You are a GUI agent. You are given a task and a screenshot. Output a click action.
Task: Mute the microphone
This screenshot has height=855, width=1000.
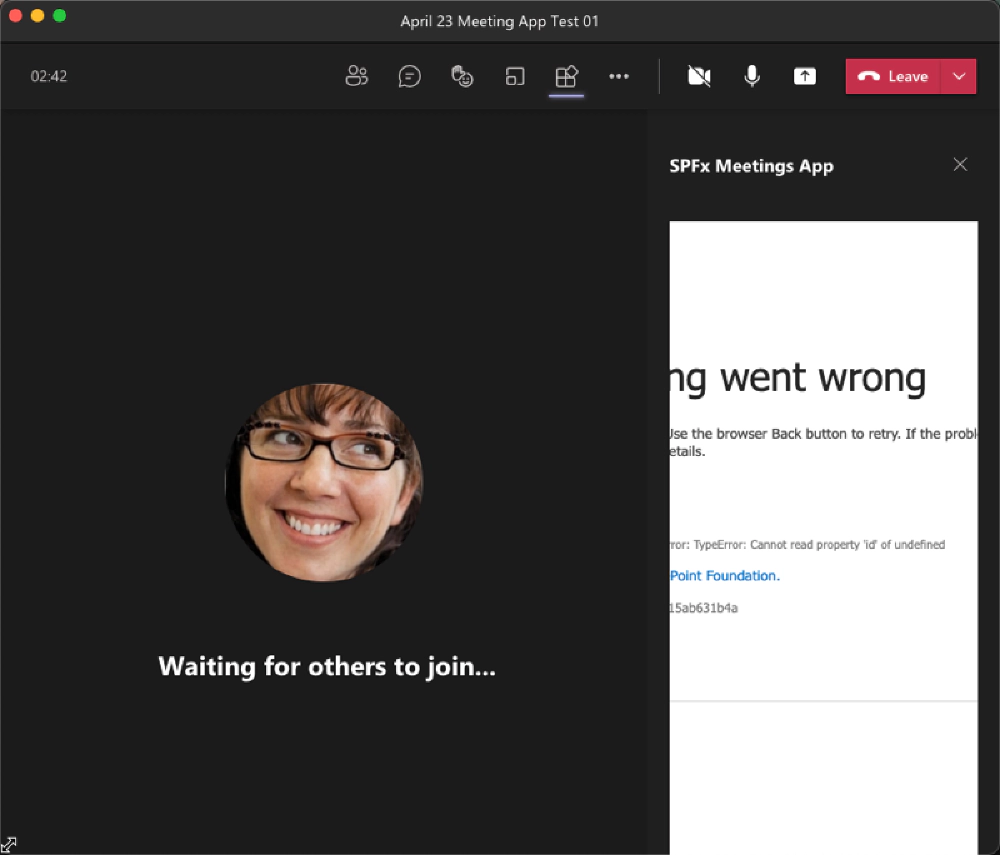coord(752,77)
